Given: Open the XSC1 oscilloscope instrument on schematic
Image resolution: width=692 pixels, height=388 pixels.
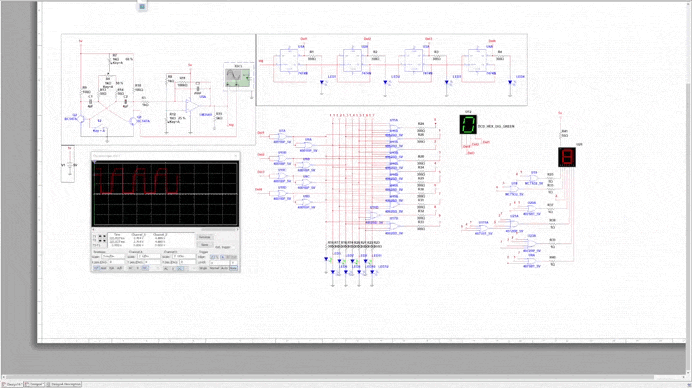Looking at the screenshot, I should coord(238,78).
